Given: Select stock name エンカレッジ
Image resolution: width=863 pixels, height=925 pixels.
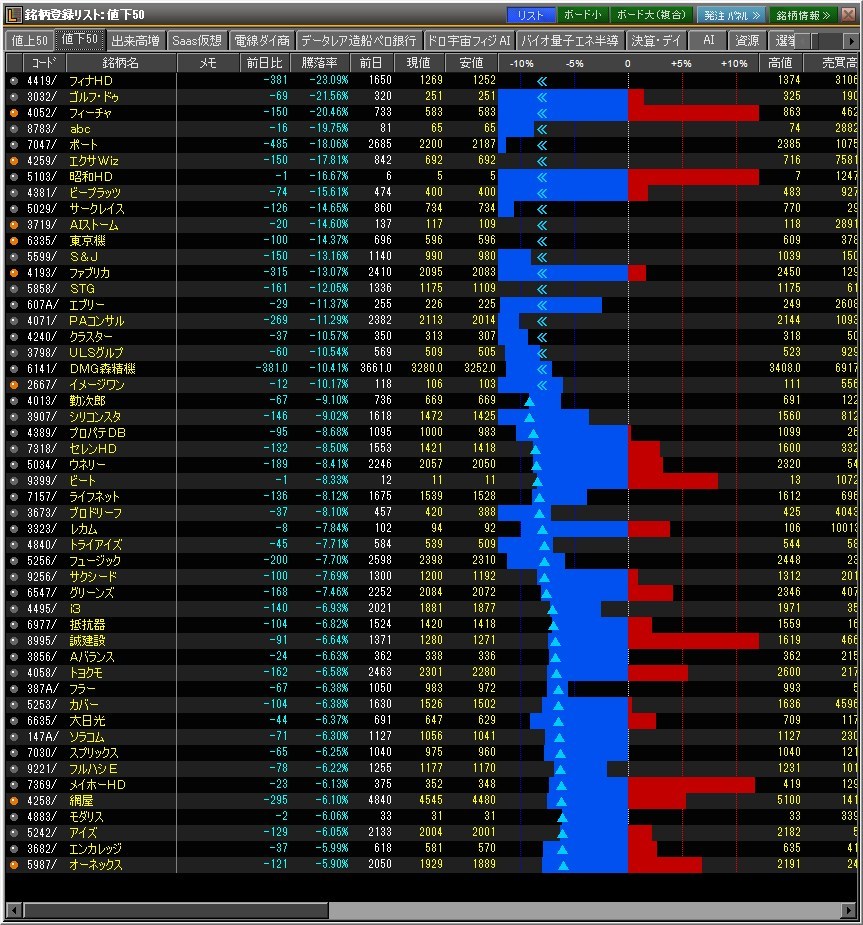Looking at the screenshot, I should tap(96, 848).
